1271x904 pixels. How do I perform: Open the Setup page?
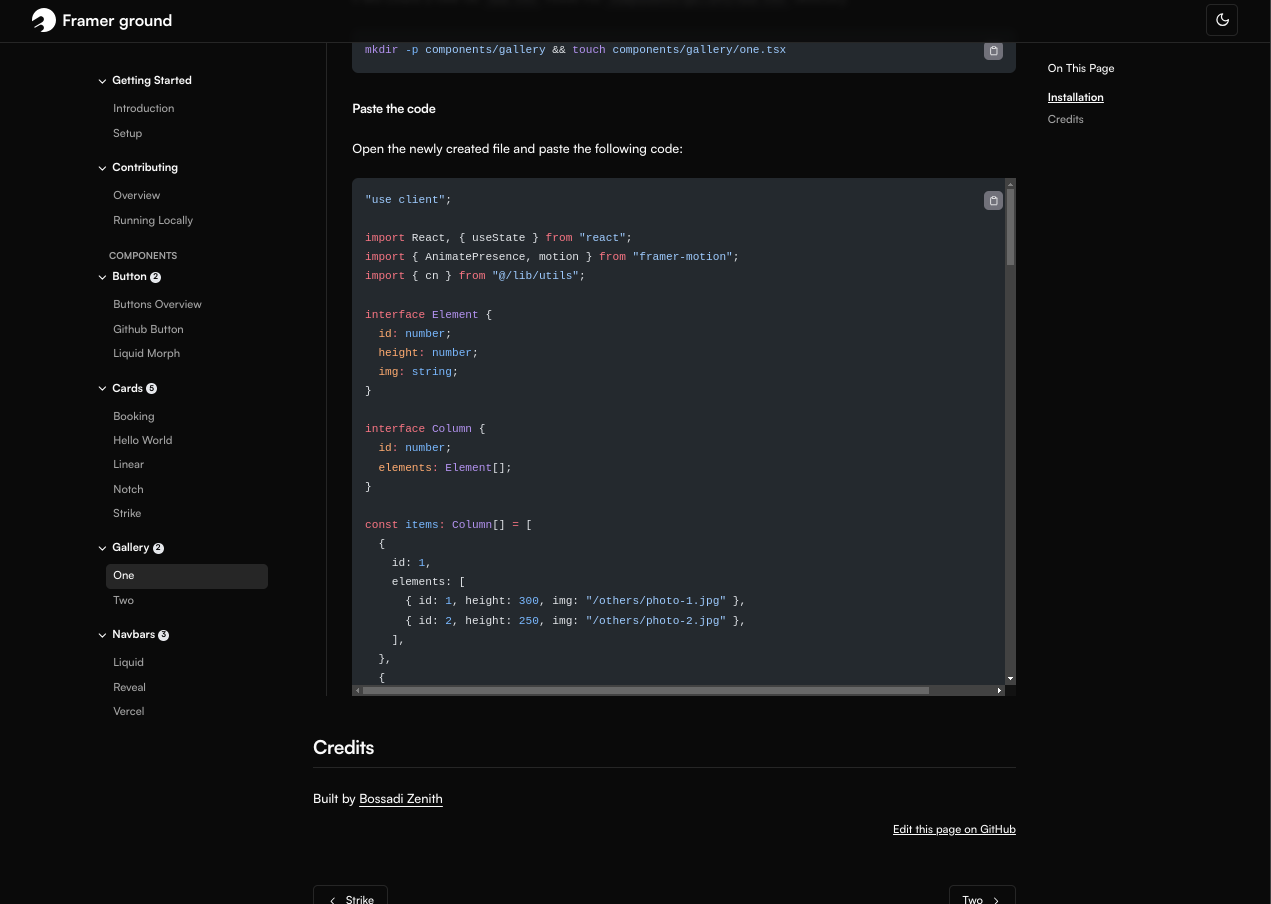[x=127, y=134]
